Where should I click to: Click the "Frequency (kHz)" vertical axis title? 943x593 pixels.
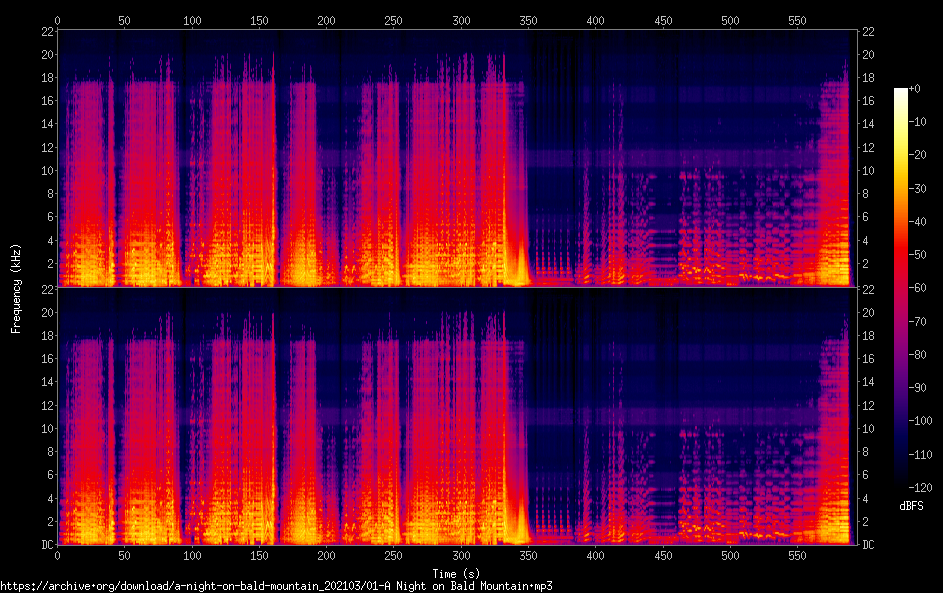16,289
